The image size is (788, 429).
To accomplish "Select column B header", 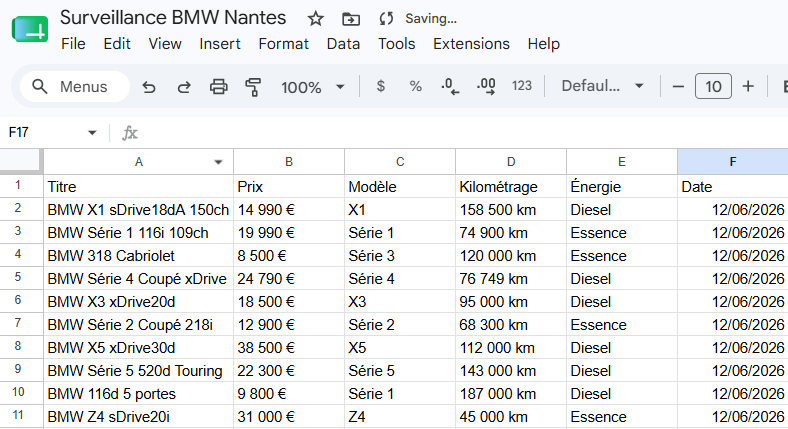I will [289, 162].
